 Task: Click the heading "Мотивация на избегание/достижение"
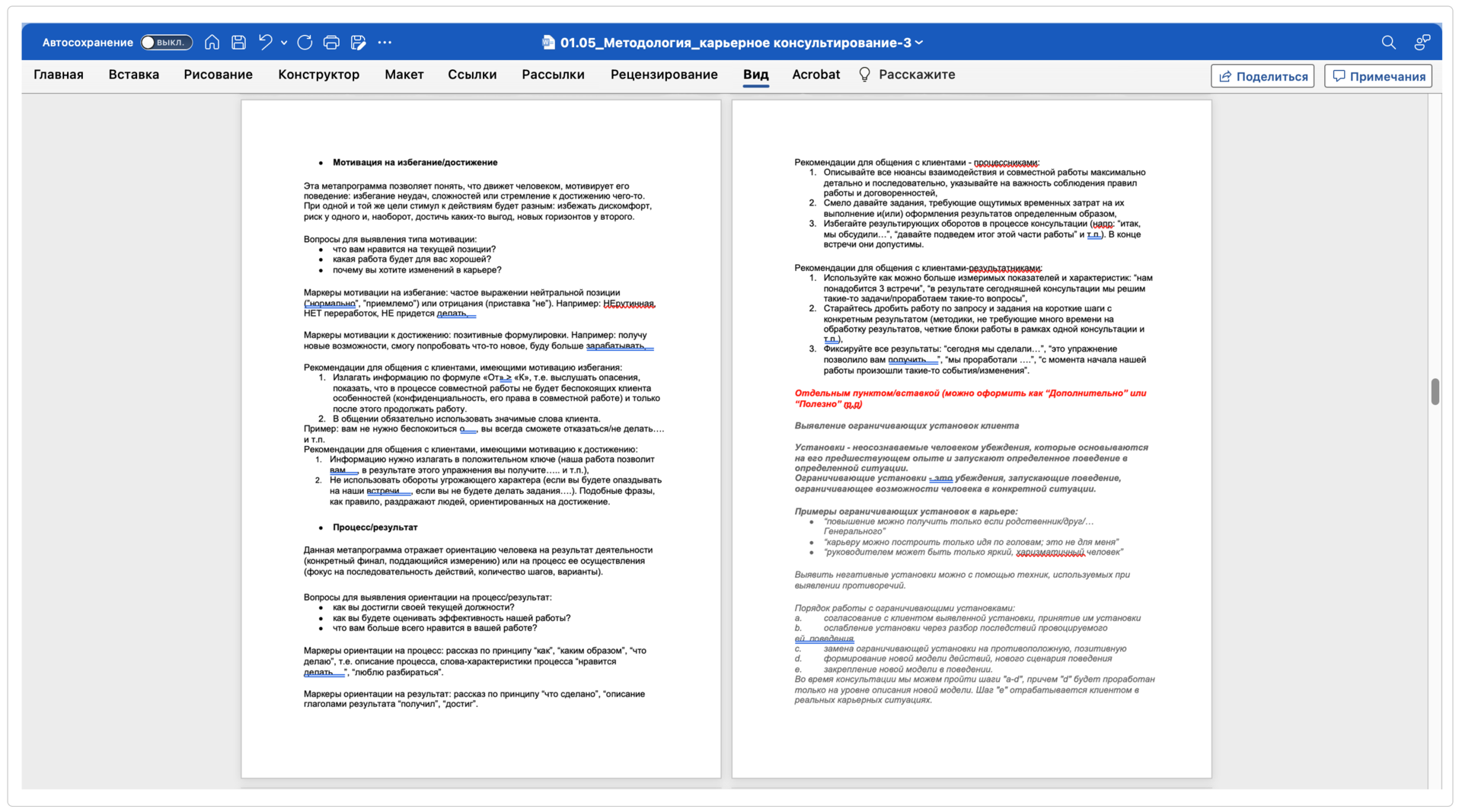(x=415, y=162)
